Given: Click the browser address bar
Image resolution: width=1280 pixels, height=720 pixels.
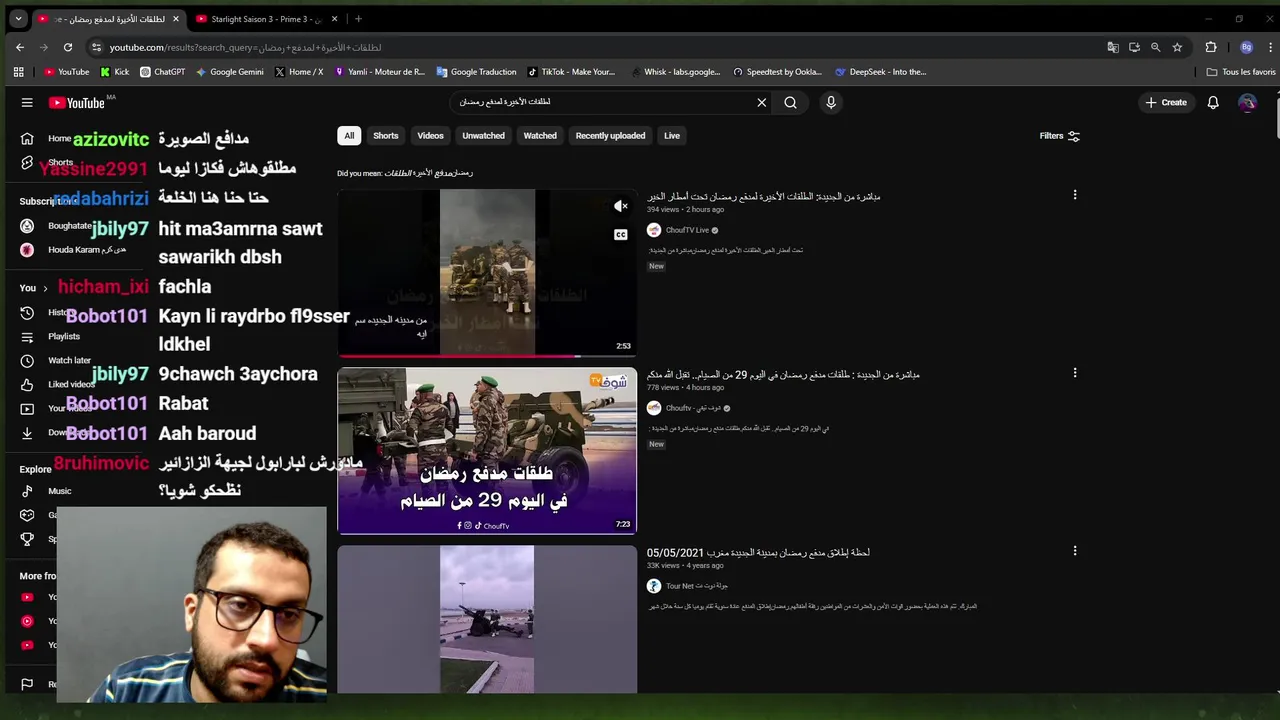Looking at the screenshot, I should pyautogui.click(x=600, y=47).
